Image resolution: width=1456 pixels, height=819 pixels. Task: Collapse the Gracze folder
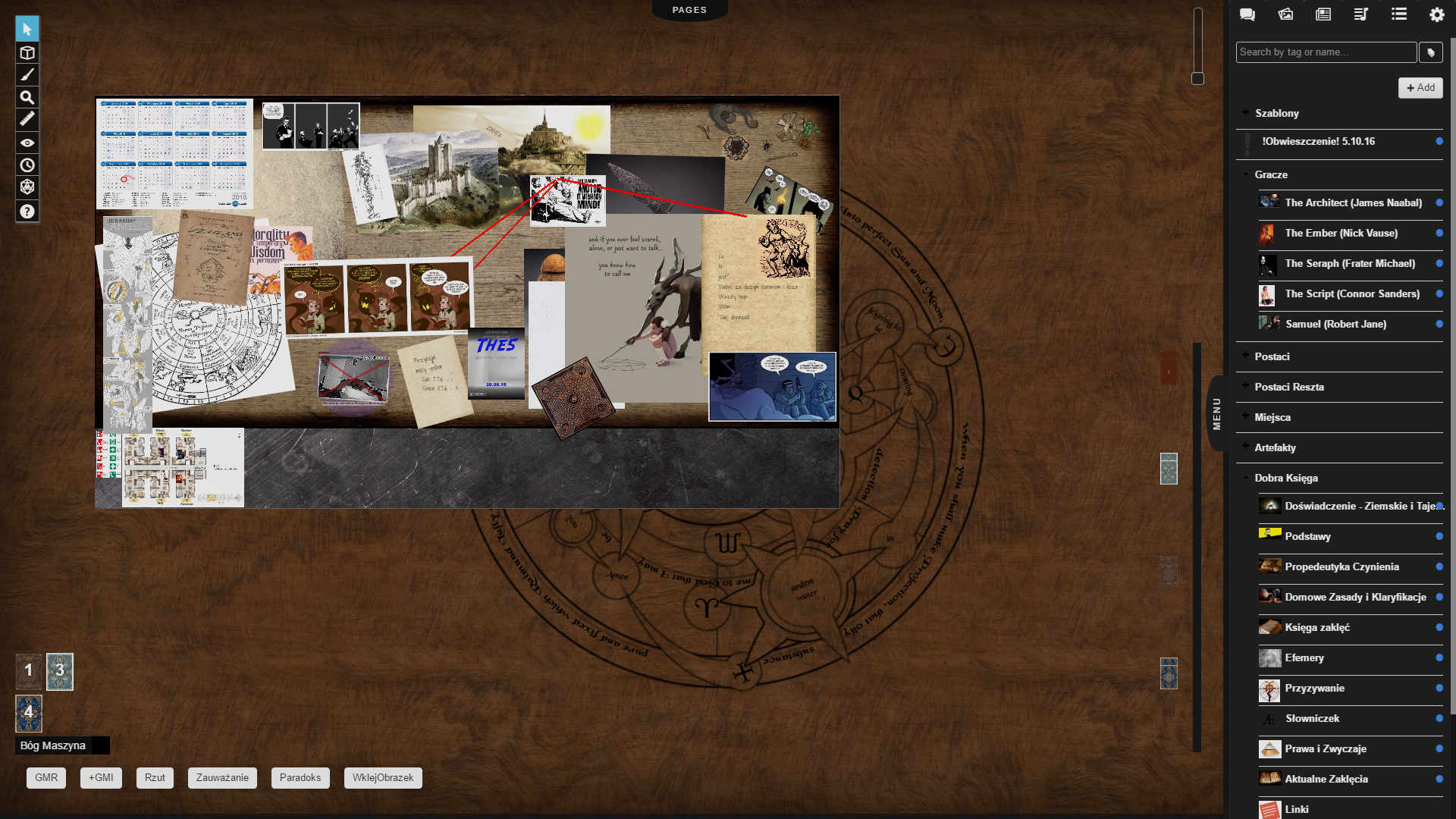(x=1245, y=174)
